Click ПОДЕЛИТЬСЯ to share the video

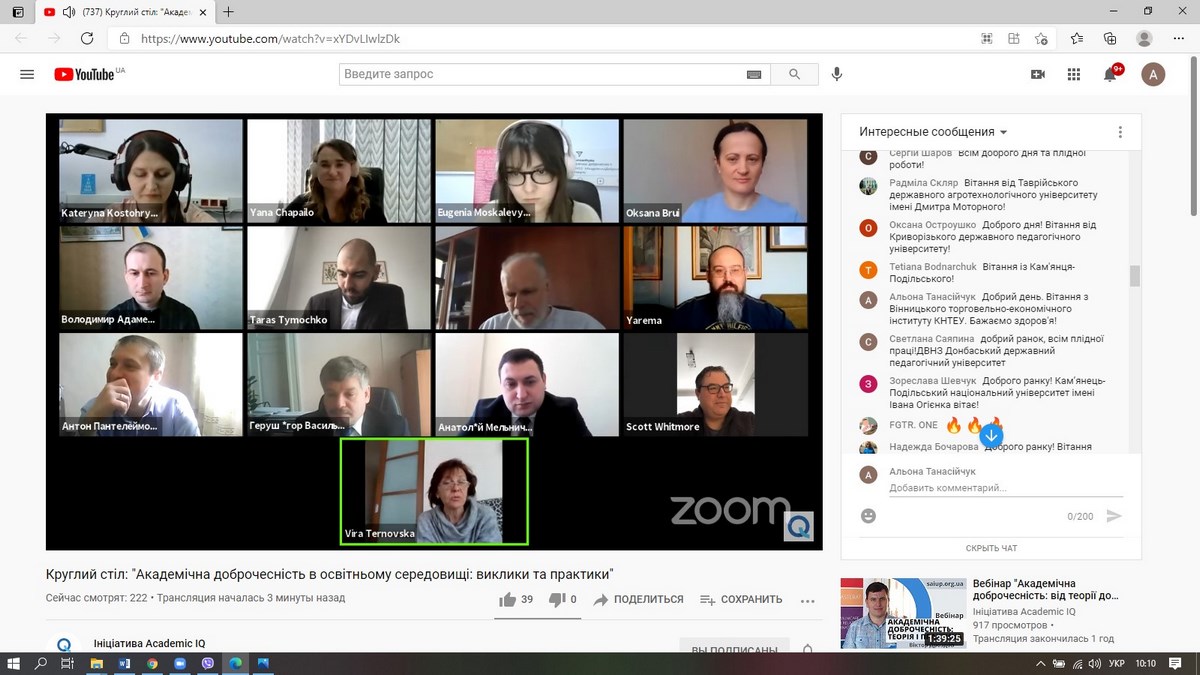(638, 600)
